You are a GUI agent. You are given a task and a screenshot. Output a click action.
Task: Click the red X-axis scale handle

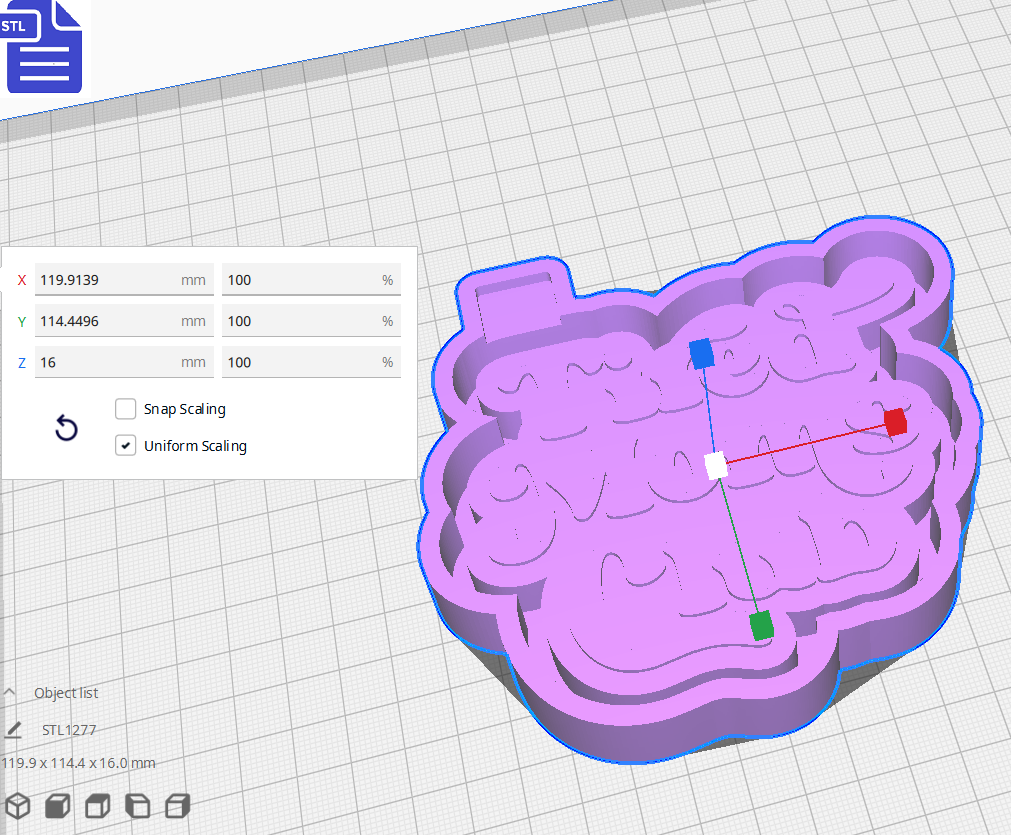click(894, 422)
